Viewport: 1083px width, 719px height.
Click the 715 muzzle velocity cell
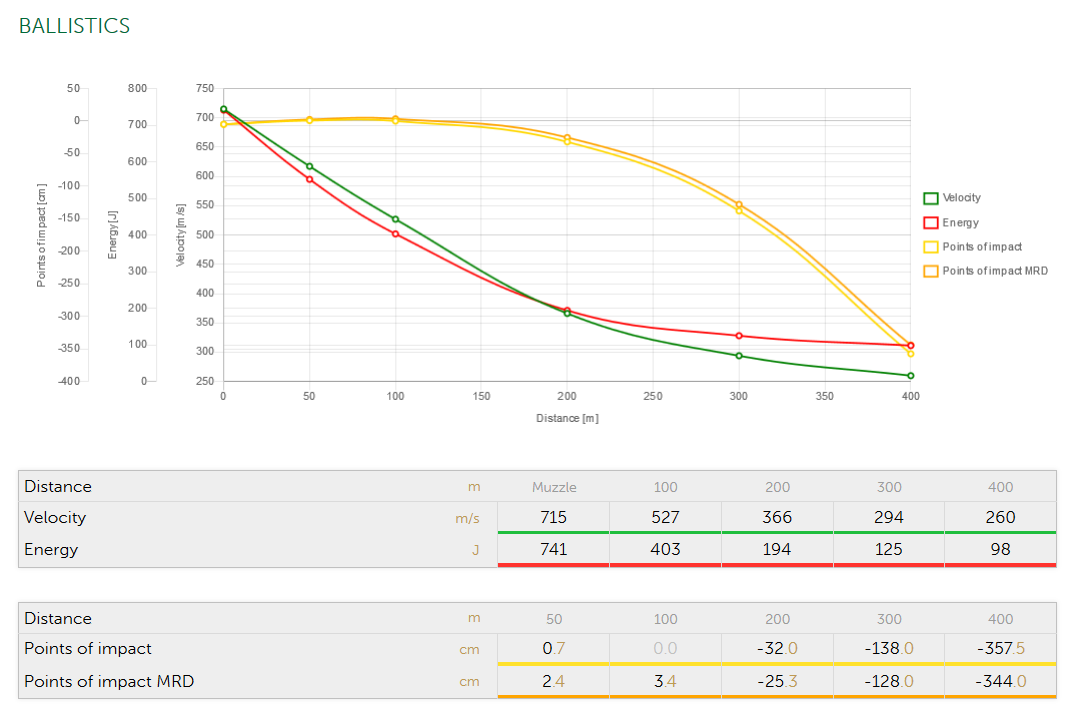pyautogui.click(x=553, y=517)
